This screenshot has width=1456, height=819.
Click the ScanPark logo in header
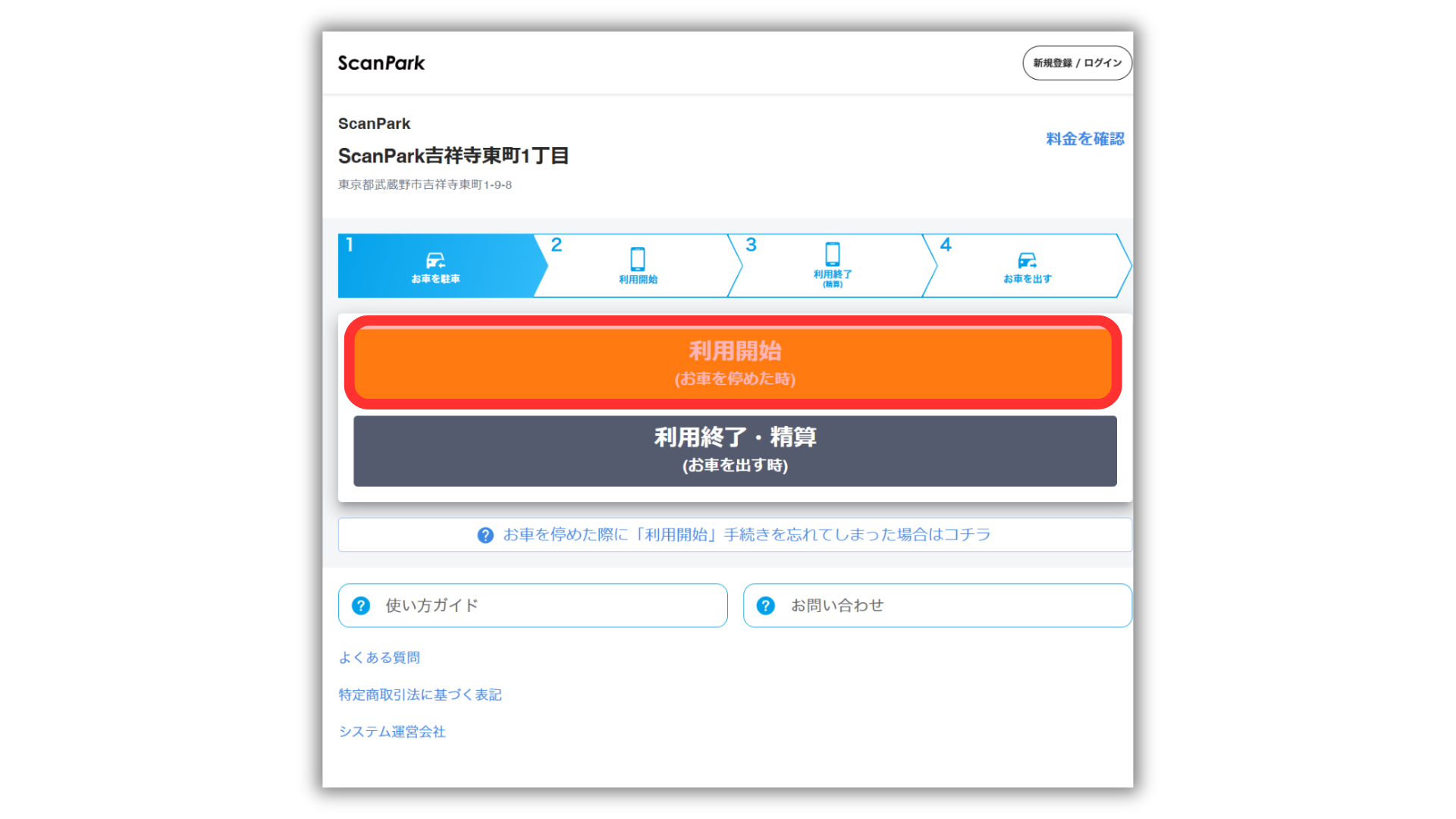(381, 63)
